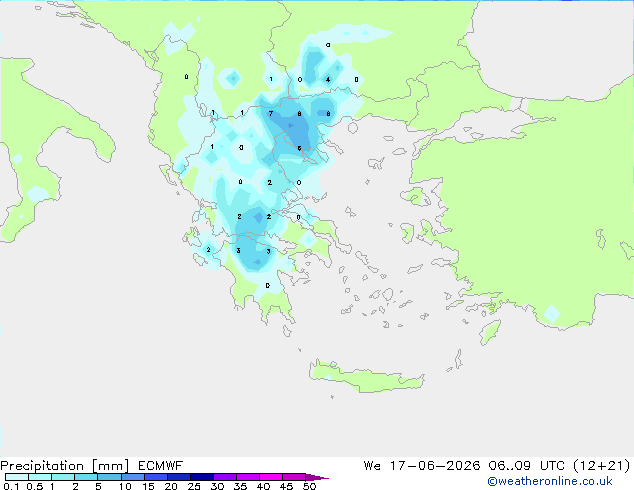Image resolution: width=634 pixels, height=490 pixels.
Task: Pick the 15–20 mm legend swatch
Action: [155, 477]
